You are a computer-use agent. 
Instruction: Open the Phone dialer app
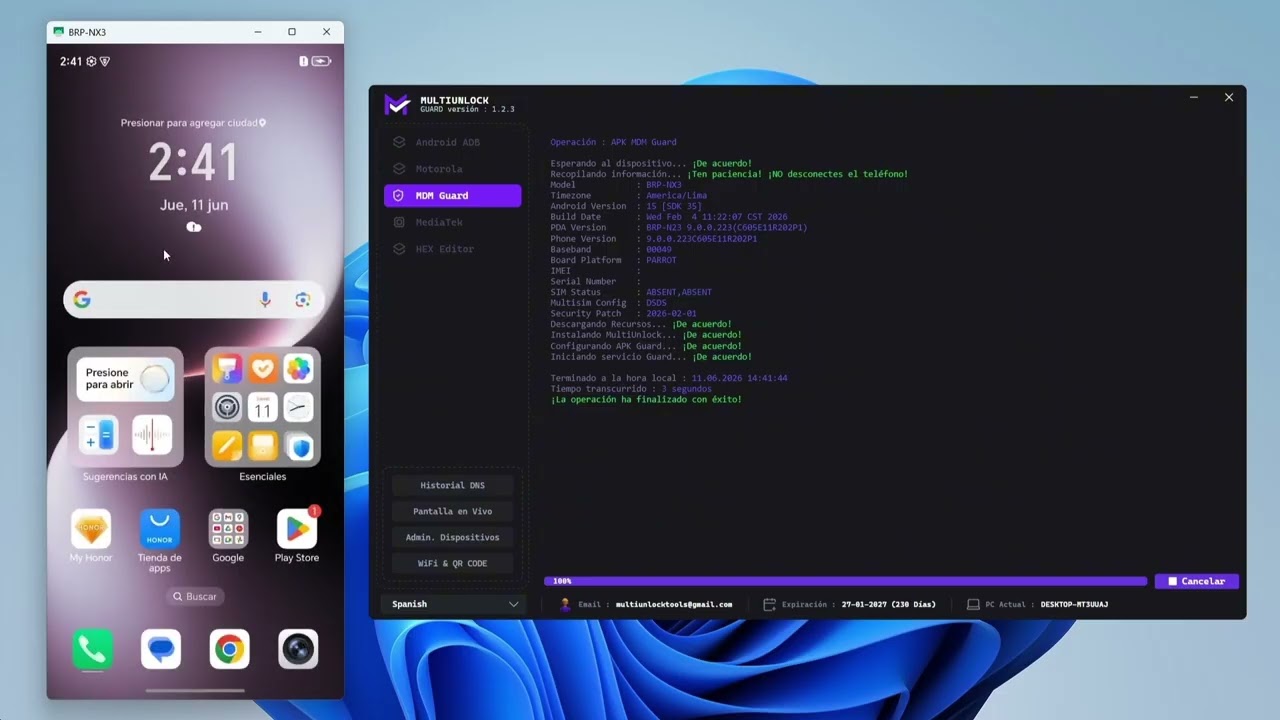coord(91,650)
